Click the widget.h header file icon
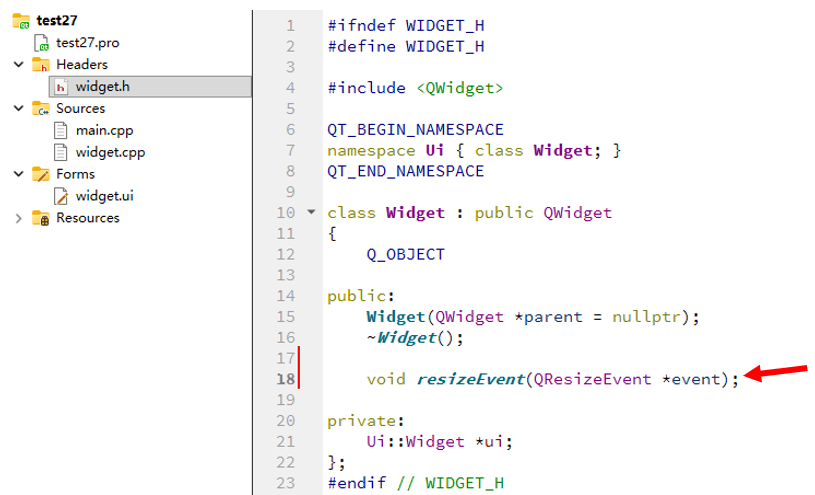The width and height of the screenshot is (815, 495). tap(61, 86)
